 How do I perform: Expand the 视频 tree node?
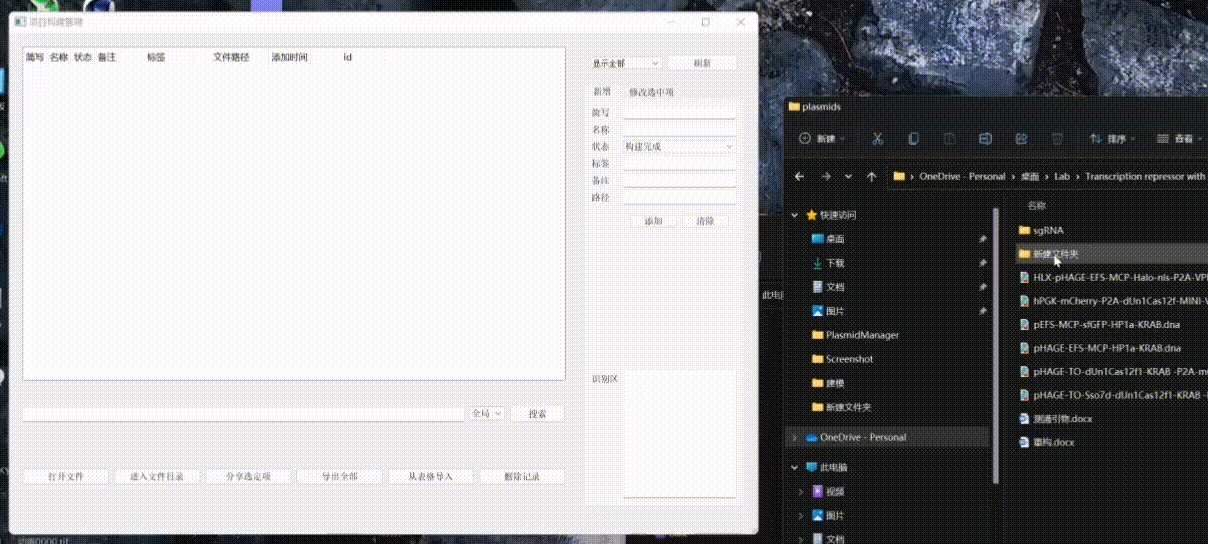pos(801,491)
